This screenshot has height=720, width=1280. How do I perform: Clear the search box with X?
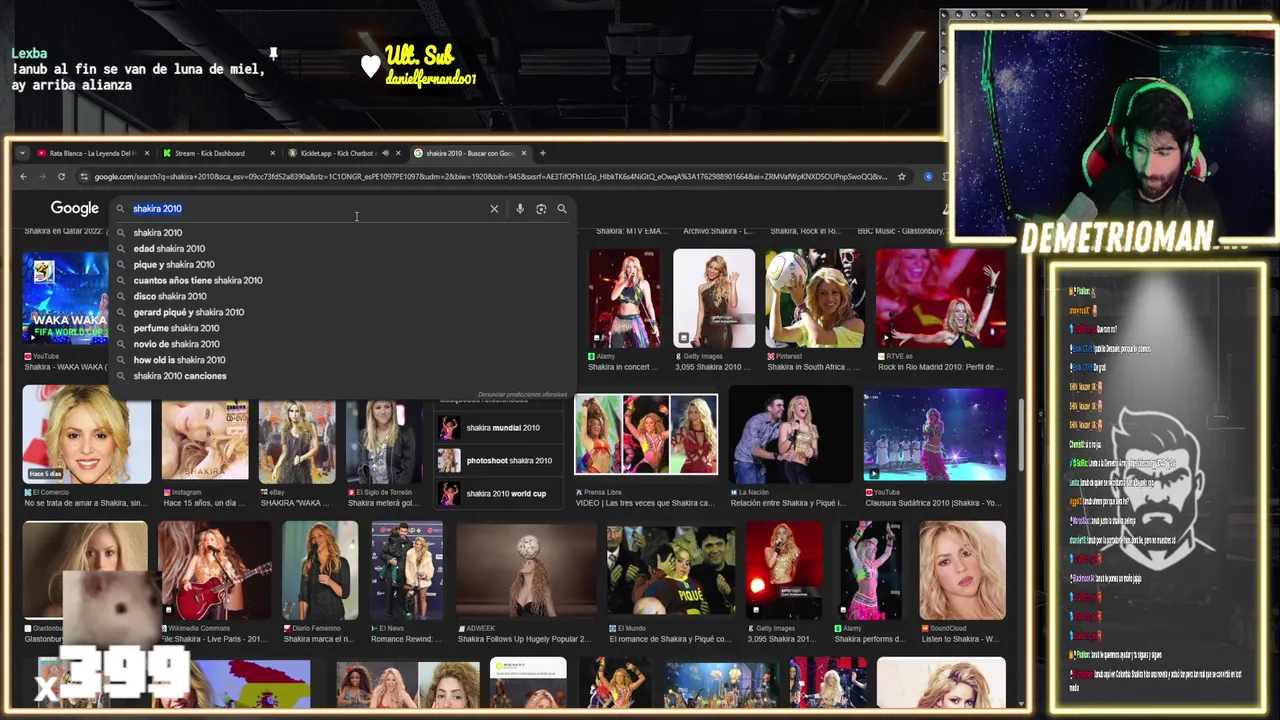point(494,209)
